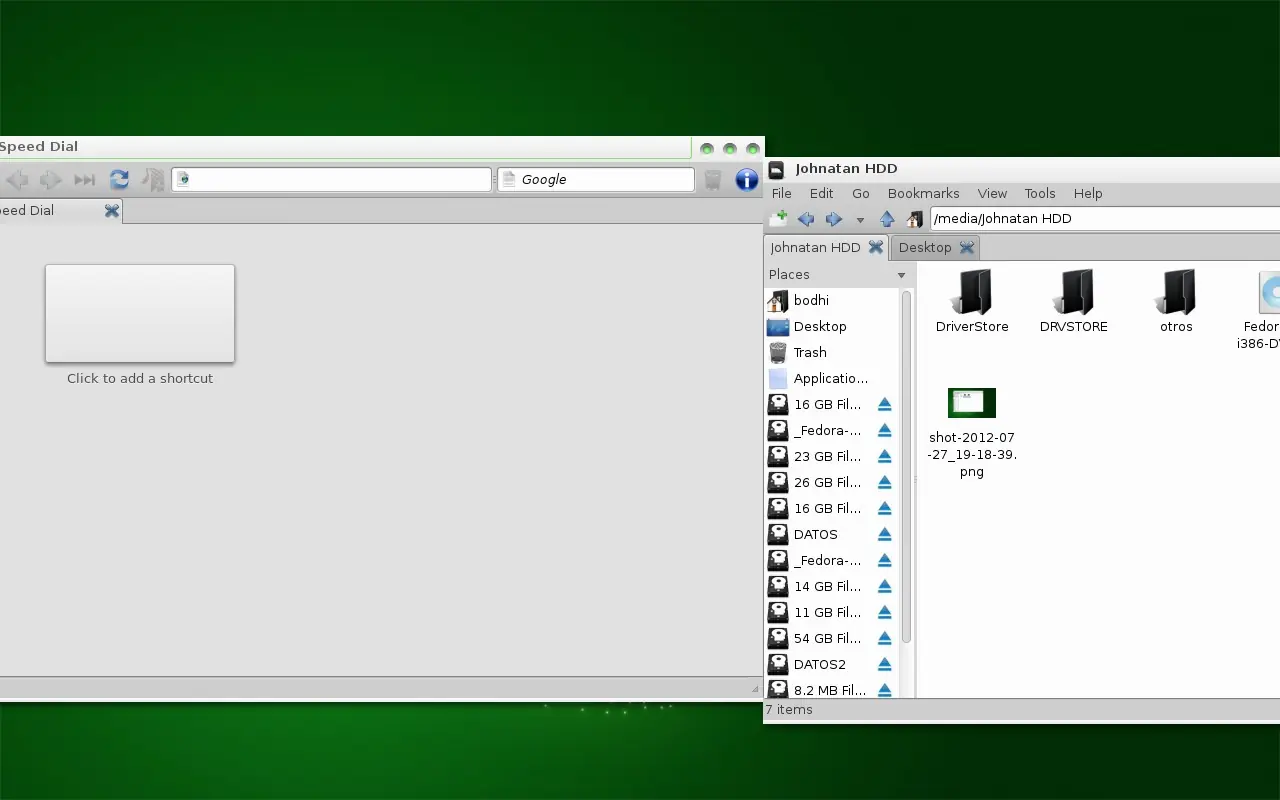Eject the 54 GB Filesystem volume
The width and height of the screenshot is (1280, 800).
(884, 638)
